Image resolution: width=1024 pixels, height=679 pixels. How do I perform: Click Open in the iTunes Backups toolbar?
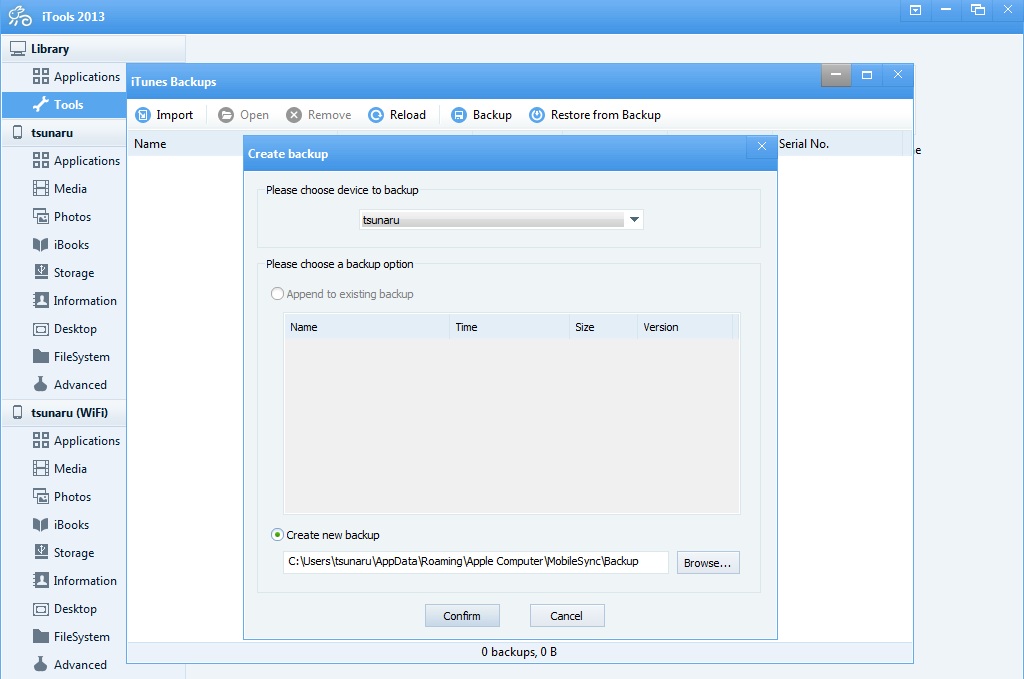[244, 115]
